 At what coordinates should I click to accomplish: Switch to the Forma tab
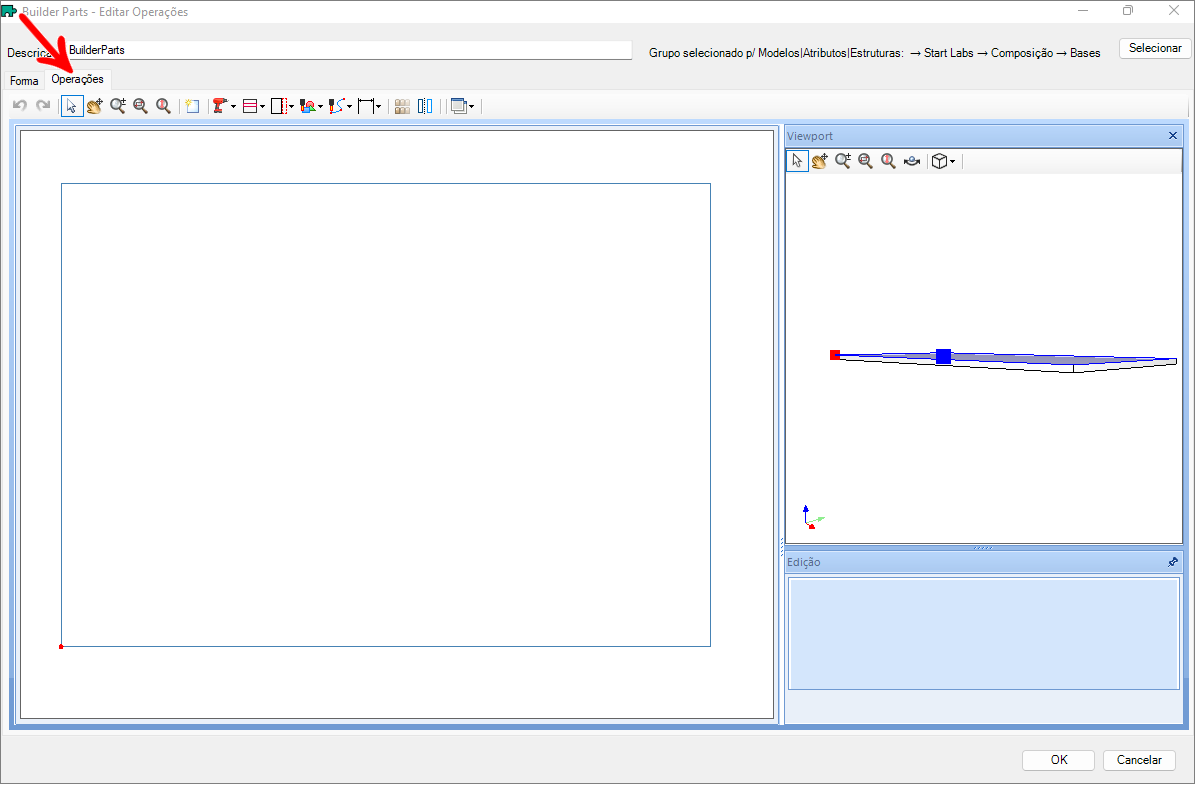24,81
